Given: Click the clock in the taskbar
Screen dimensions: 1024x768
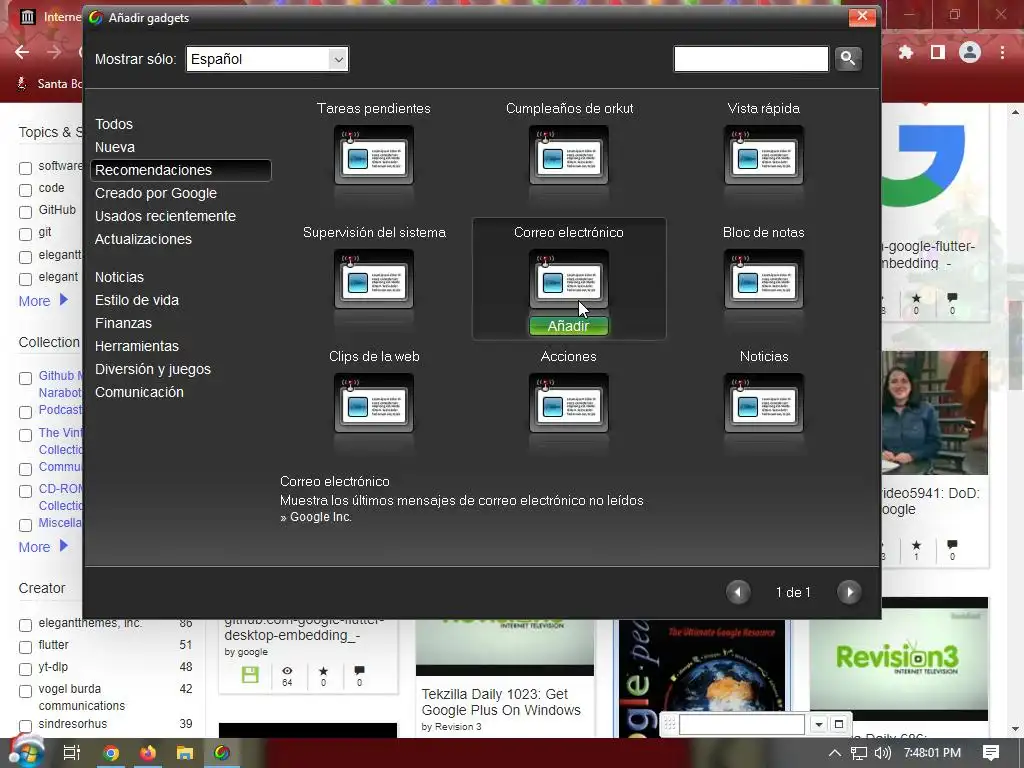Looking at the screenshot, I should (932, 753).
